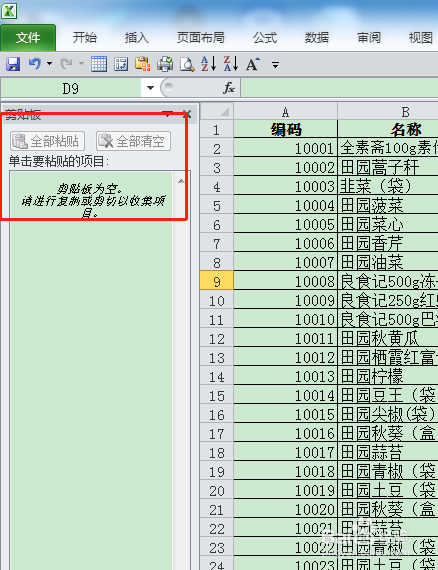
Task: Click the Save floppy disk icon
Action: 13,64
